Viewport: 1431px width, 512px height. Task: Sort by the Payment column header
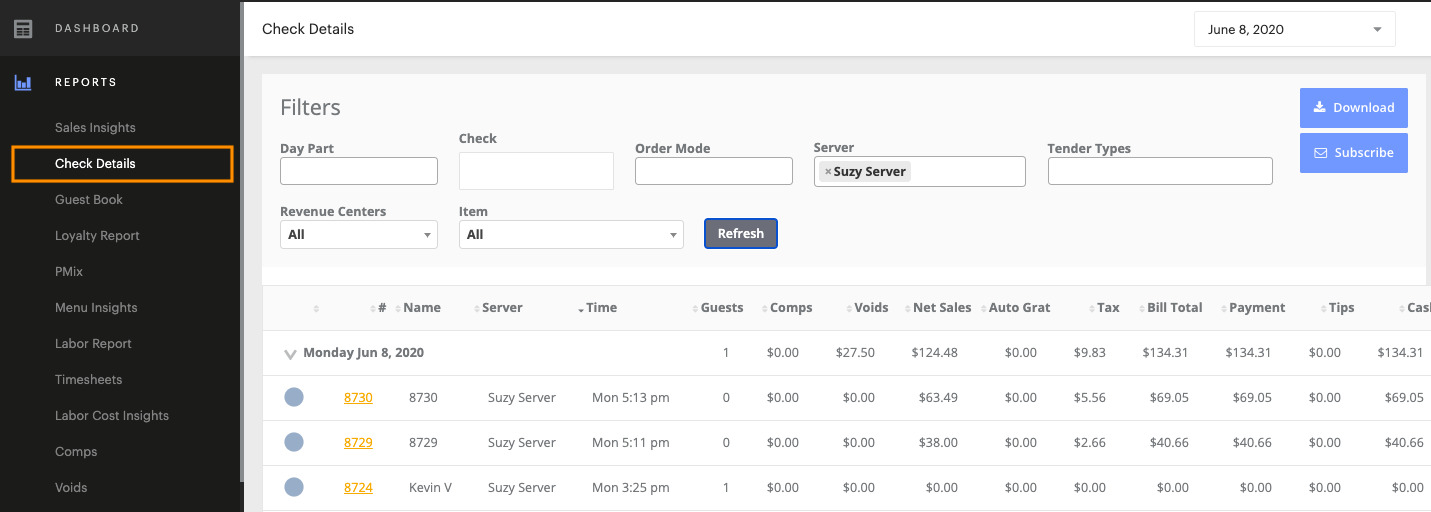point(1257,308)
